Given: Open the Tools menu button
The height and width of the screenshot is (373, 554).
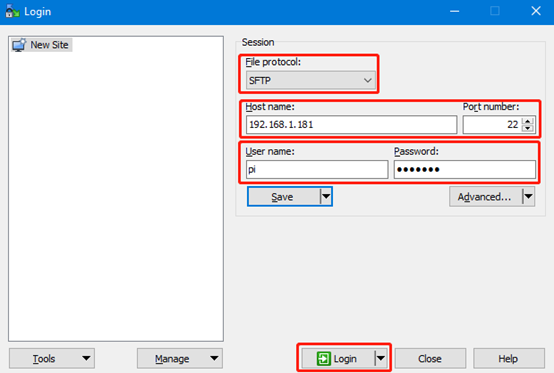Looking at the screenshot, I should [x=52, y=359].
